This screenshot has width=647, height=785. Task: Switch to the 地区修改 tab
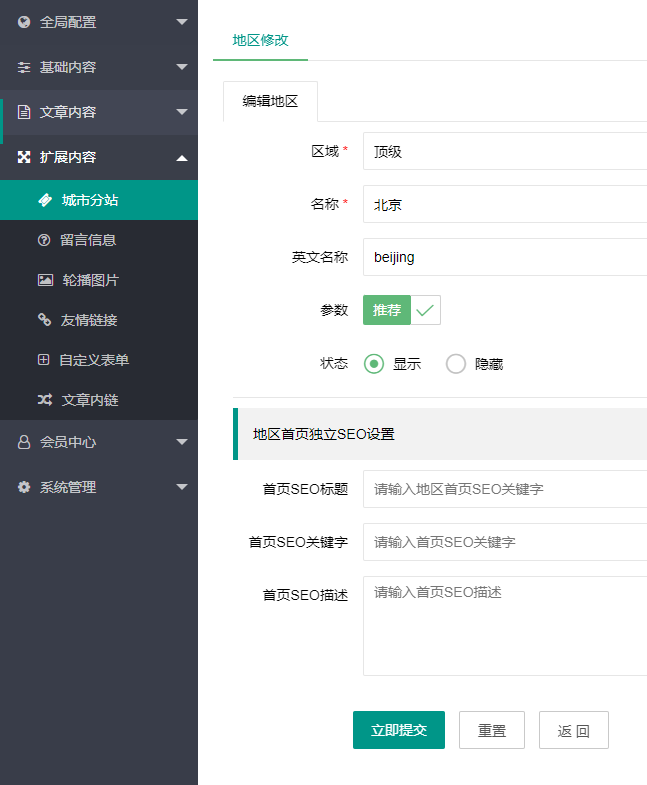tap(260, 40)
